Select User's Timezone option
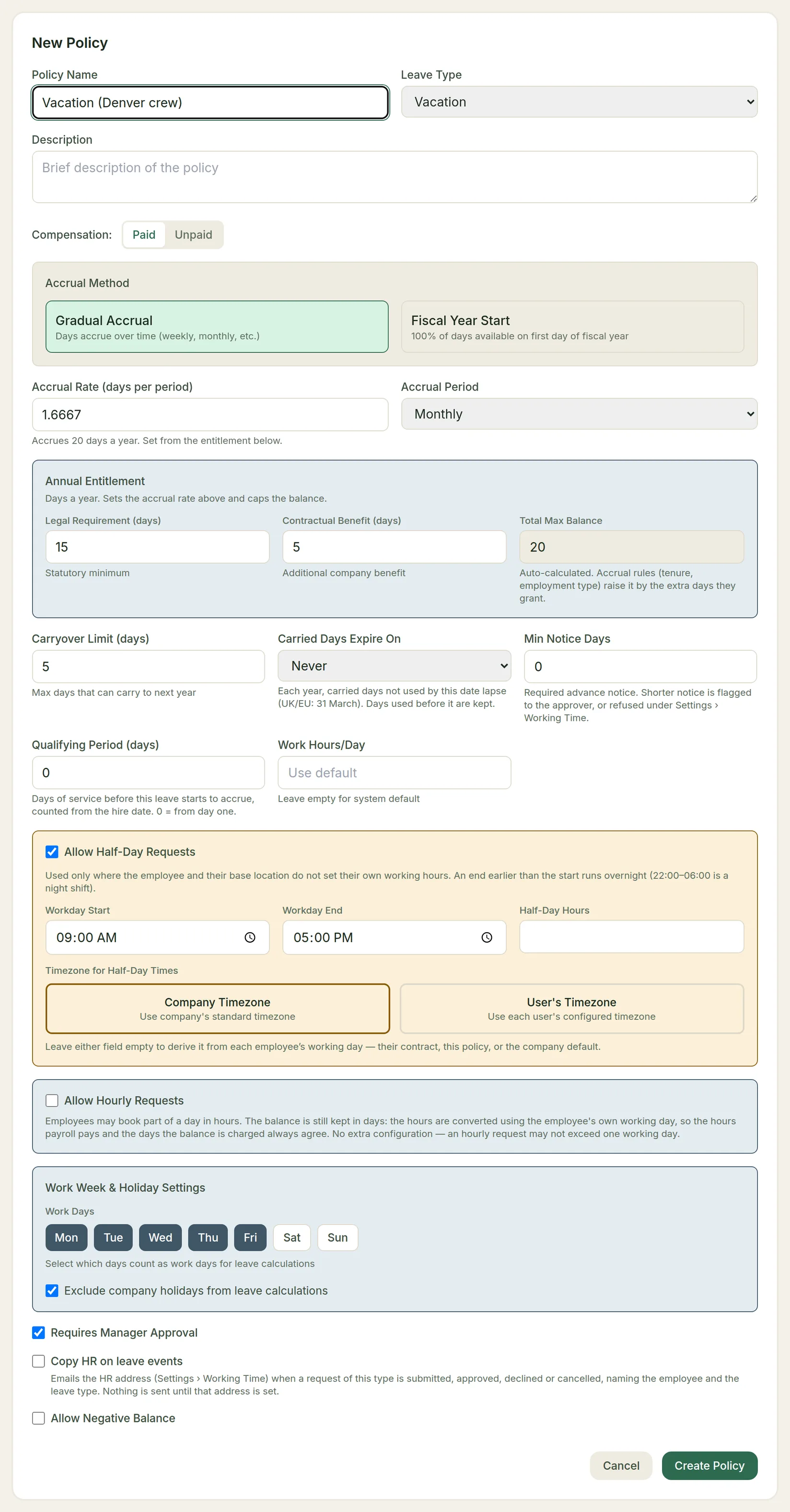The image size is (790, 1512). coord(572,1009)
